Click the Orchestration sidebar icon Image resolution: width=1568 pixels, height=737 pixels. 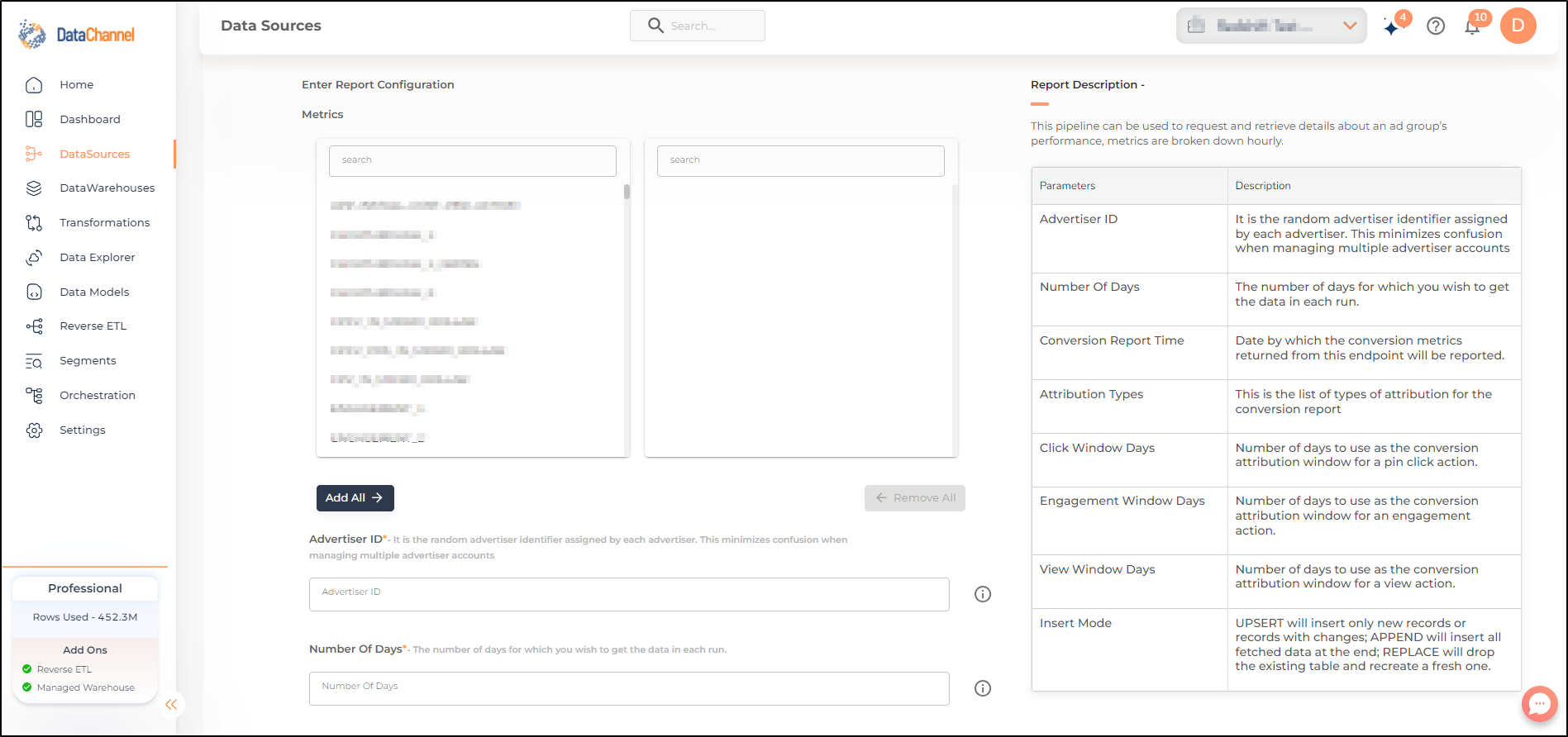[x=34, y=395]
